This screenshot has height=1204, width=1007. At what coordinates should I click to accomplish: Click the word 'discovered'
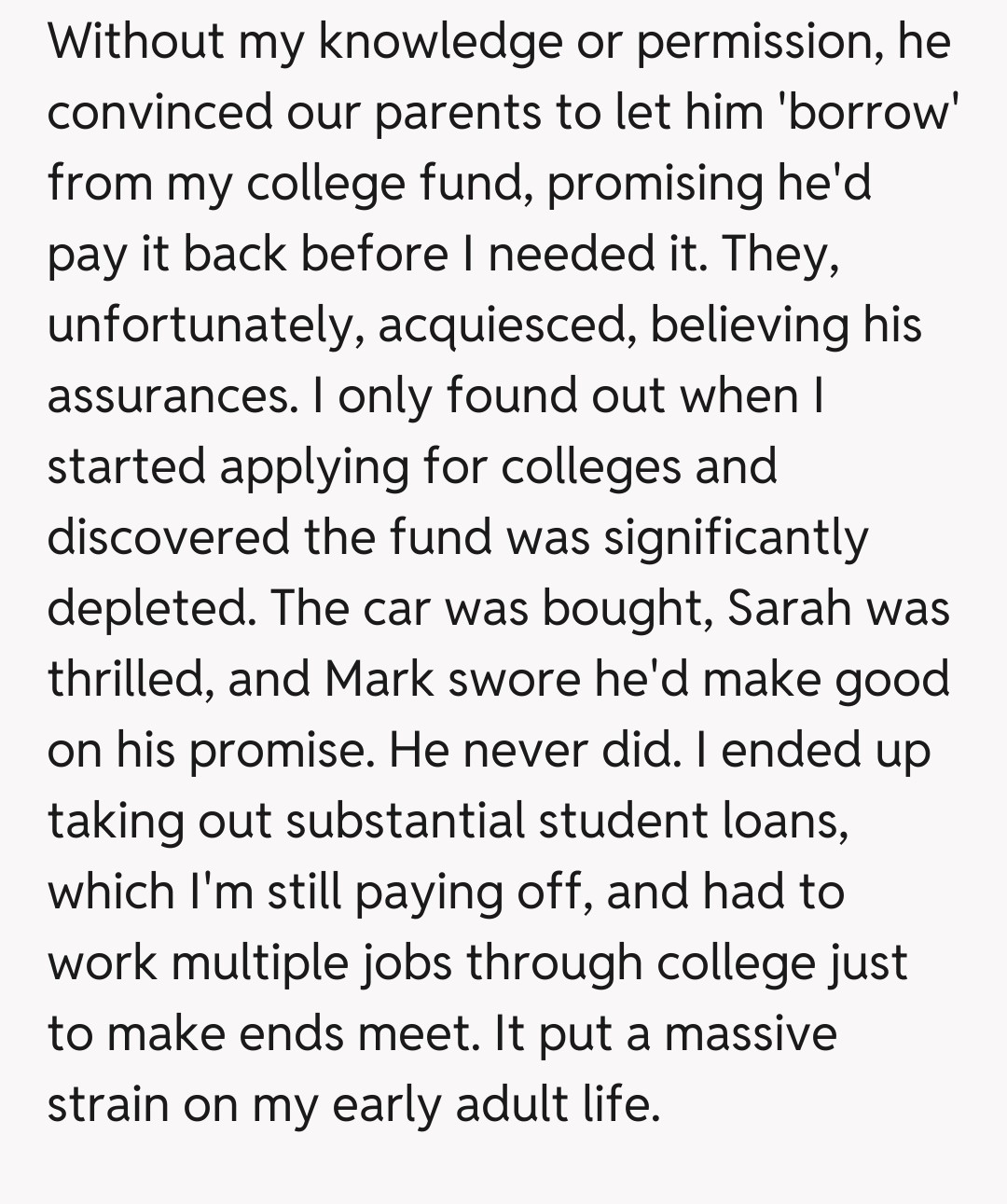point(169,538)
